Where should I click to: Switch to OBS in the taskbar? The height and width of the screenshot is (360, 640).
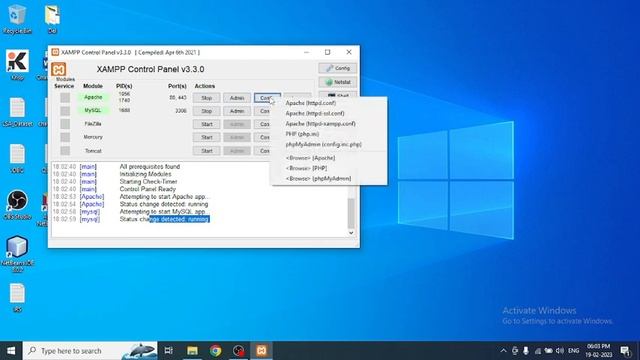click(238, 351)
